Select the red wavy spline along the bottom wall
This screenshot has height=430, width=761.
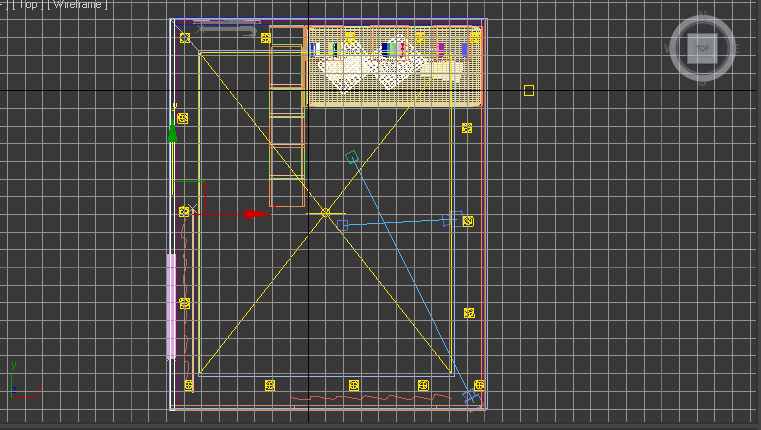(370, 397)
